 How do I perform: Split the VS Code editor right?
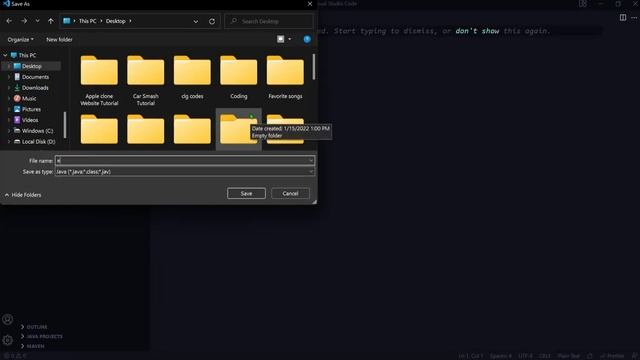pyautogui.click(x=622, y=18)
